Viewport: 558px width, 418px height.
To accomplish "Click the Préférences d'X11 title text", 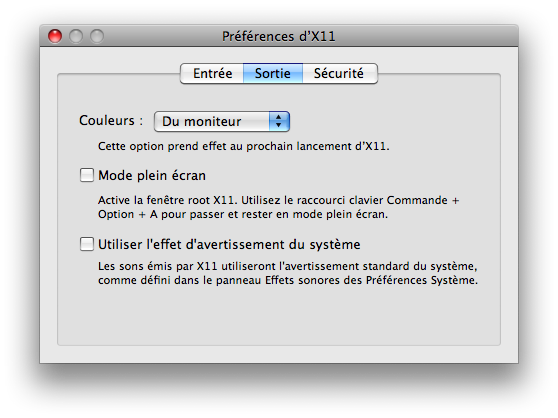I will pos(279,36).
